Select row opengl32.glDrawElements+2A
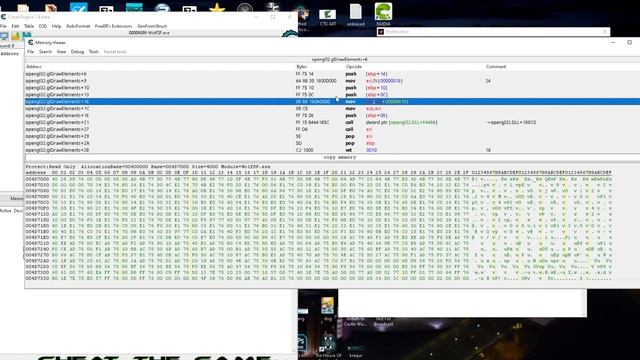The image size is (640, 360). 332,143
